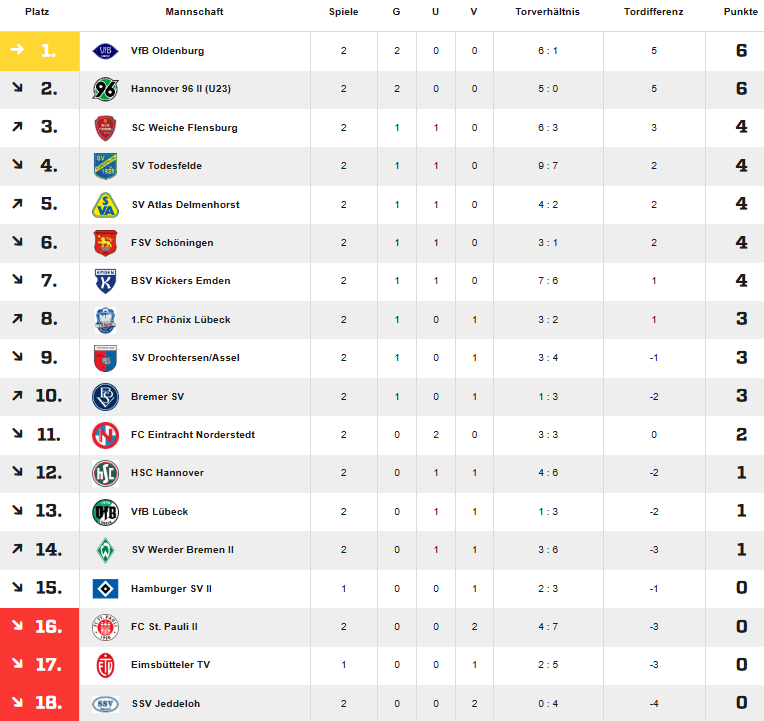Click the Torverhältnis column header
This screenshot has height=721, width=764.
pos(547,12)
